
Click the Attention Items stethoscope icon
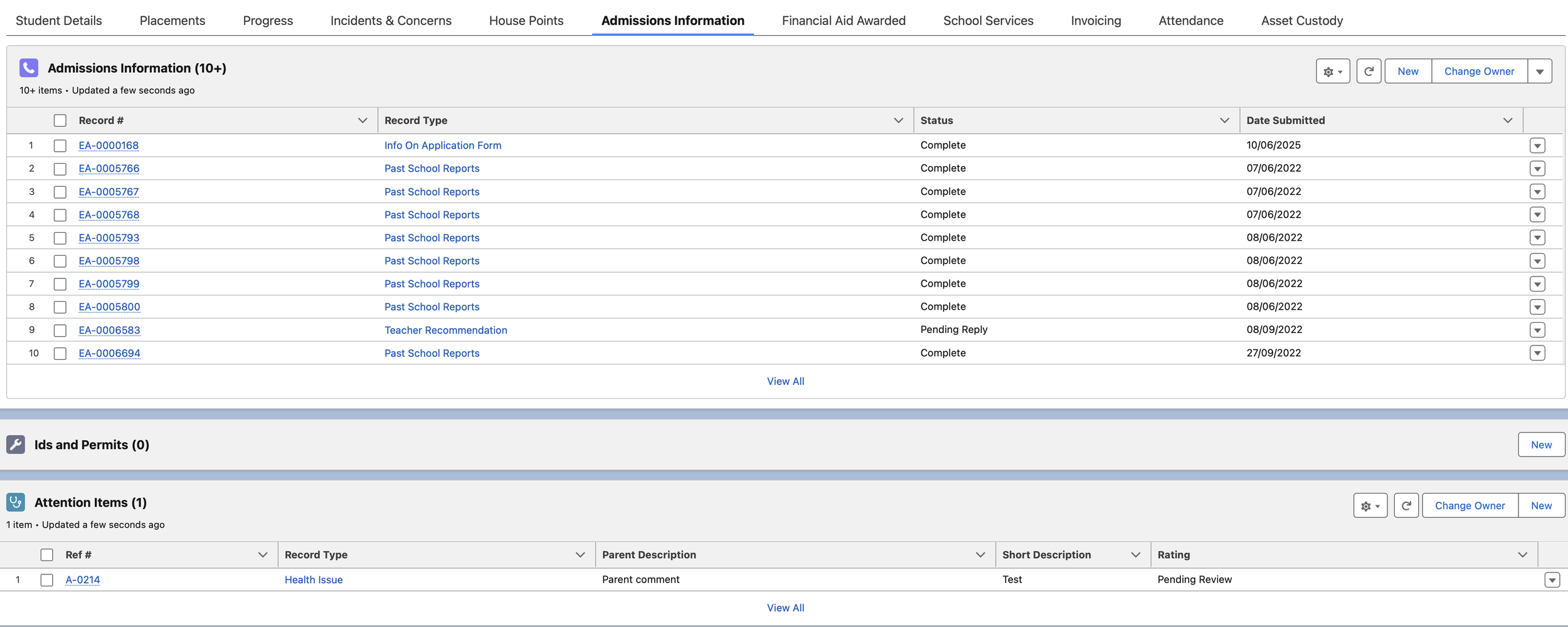(x=16, y=502)
